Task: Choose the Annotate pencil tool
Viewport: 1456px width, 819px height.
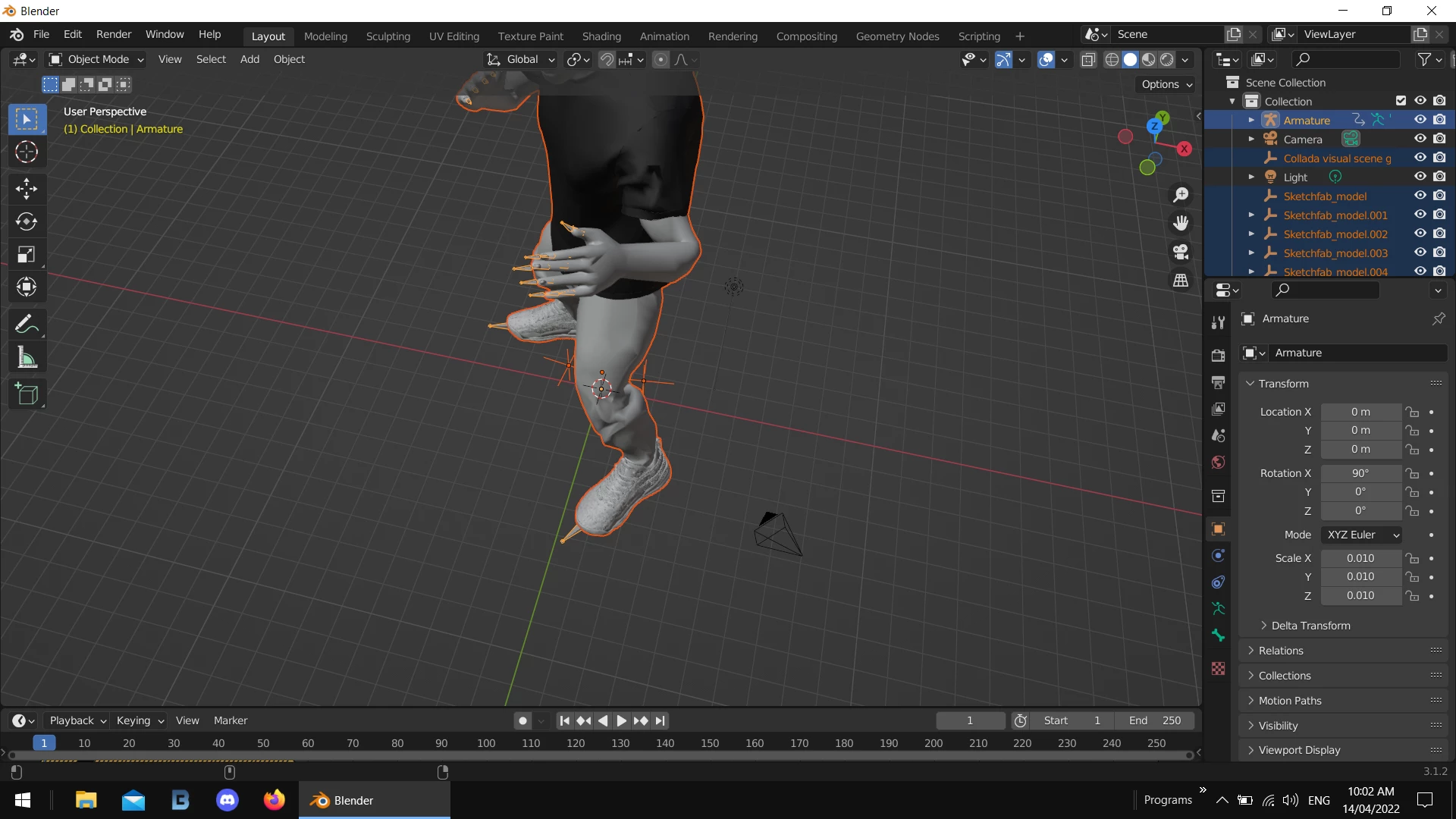Action: pyautogui.click(x=27, y=325)
